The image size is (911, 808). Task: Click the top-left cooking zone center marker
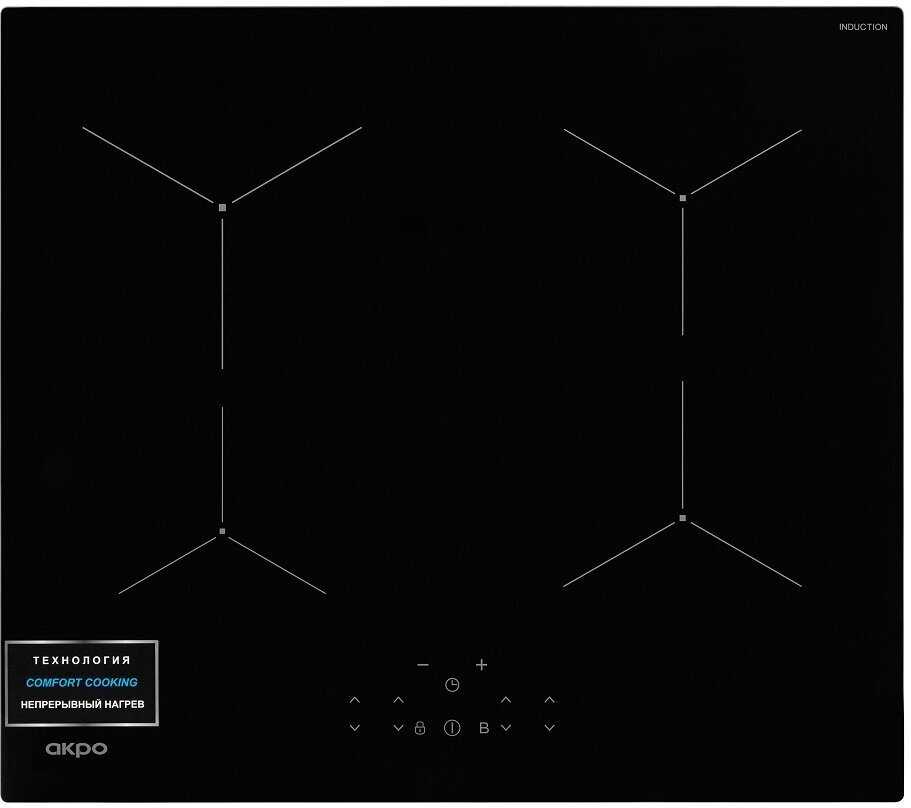pyautogui.click(x=222, y=207)
